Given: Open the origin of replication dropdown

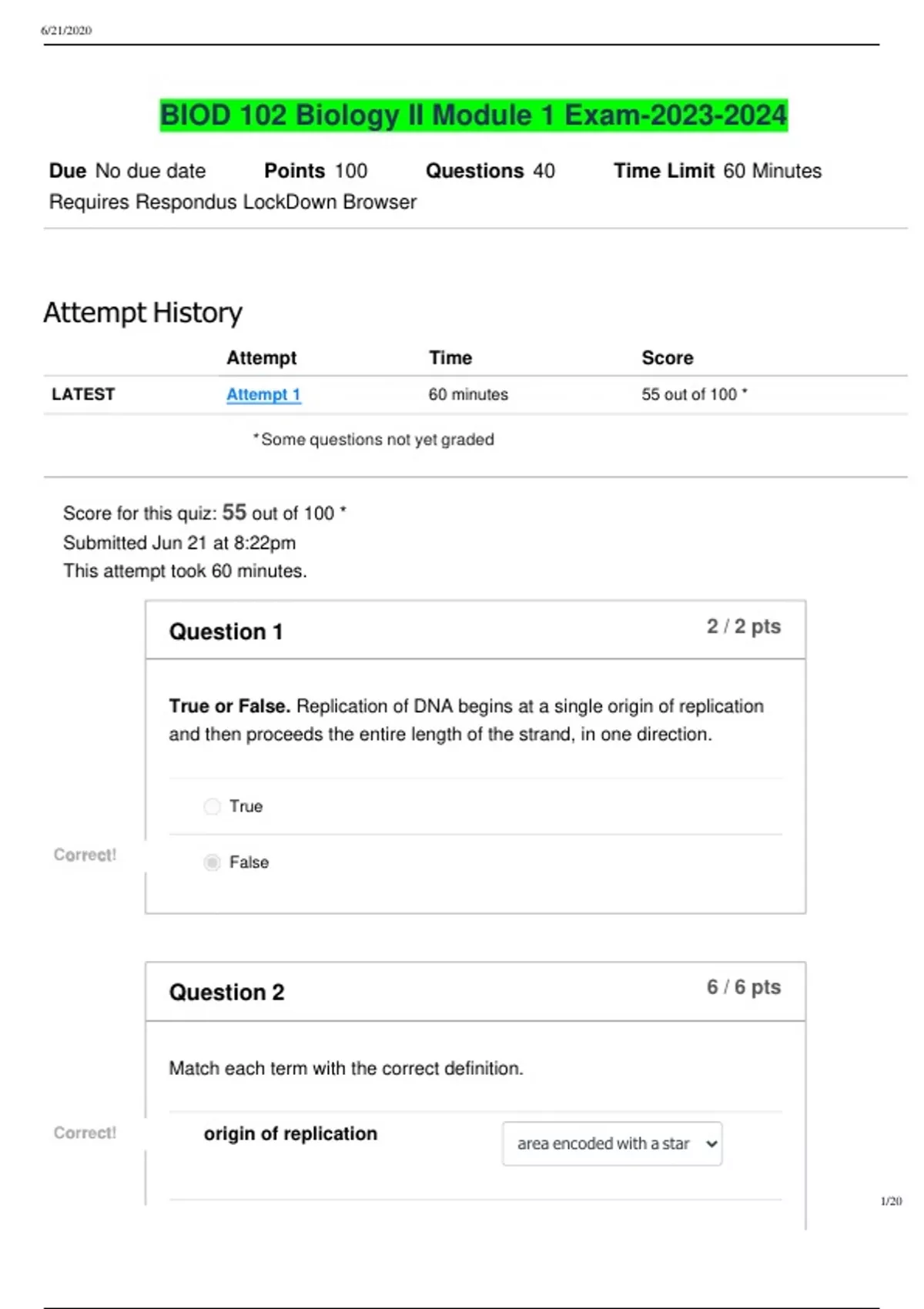Looking at the screenshot, I should 612,1143.
